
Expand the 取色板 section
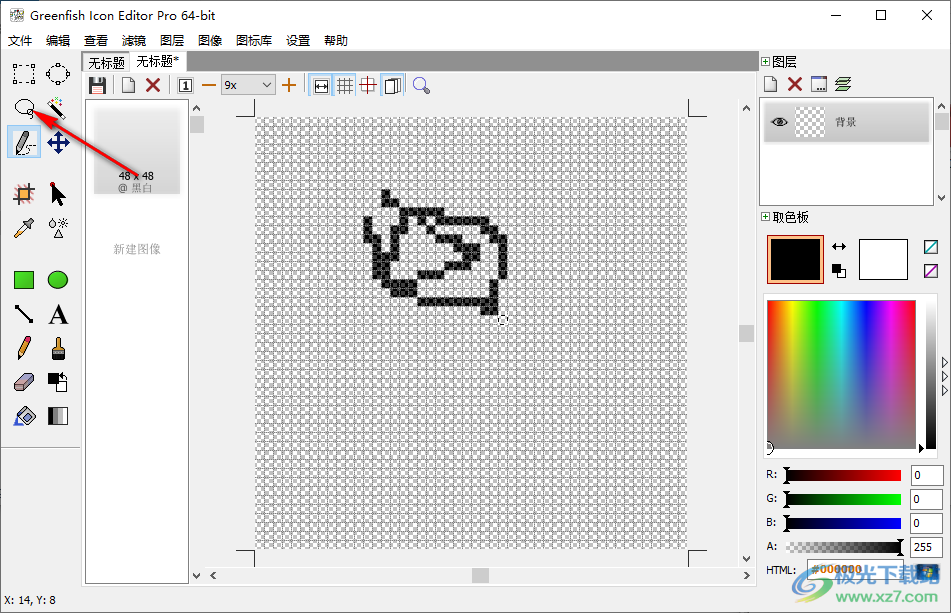click(x=765, y=217)
